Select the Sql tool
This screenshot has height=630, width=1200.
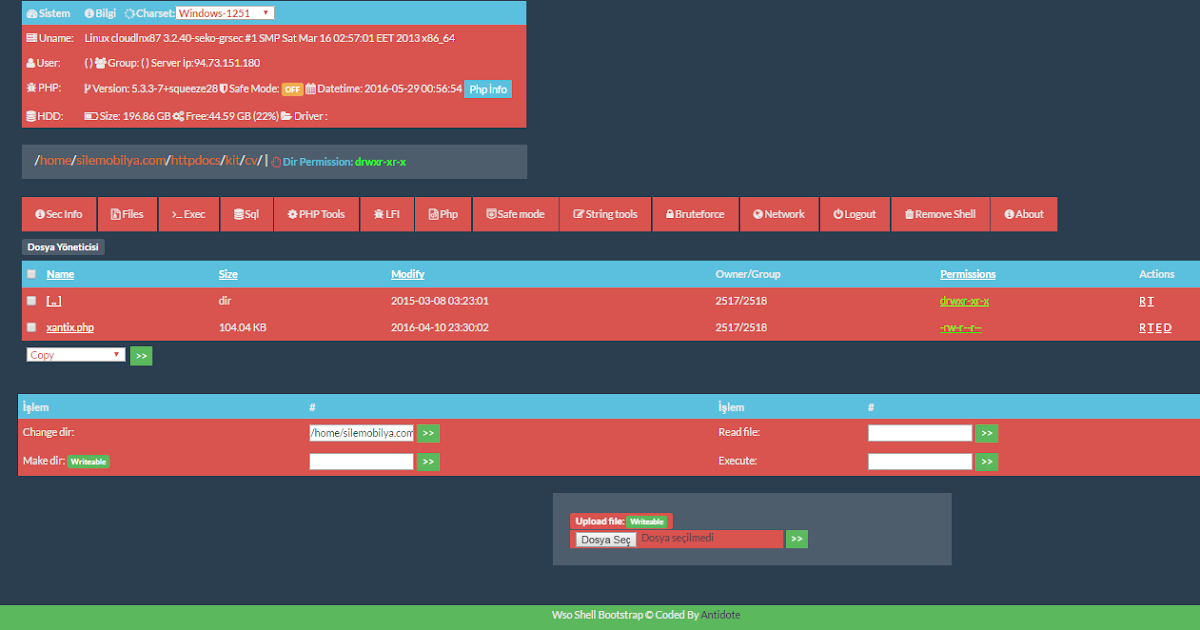(246, 213)
